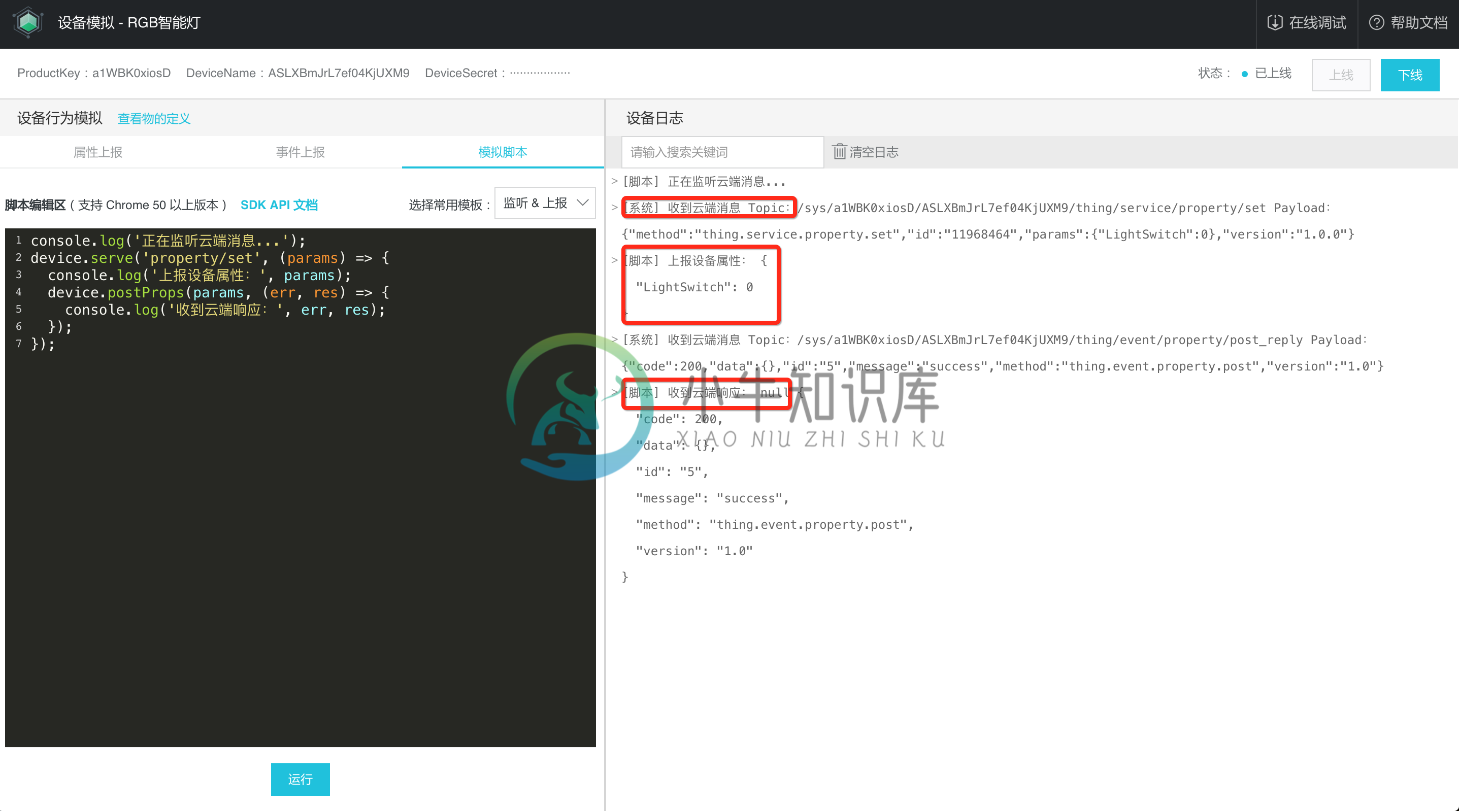Expand the 上报设备属性 log entry arrow

click(x=614, y=260)
